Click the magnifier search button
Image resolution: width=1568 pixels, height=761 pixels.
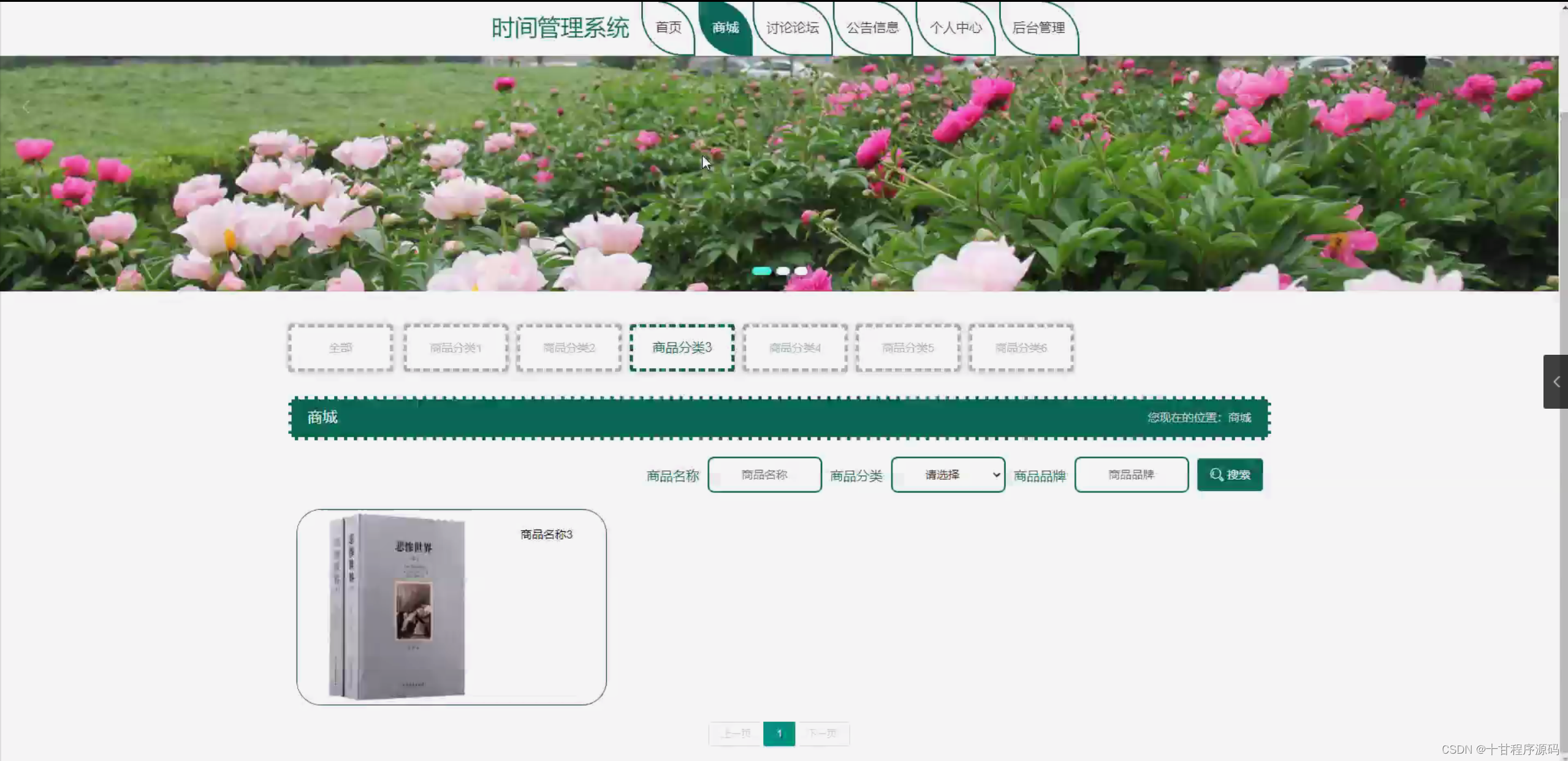(x=1229, y=475)
